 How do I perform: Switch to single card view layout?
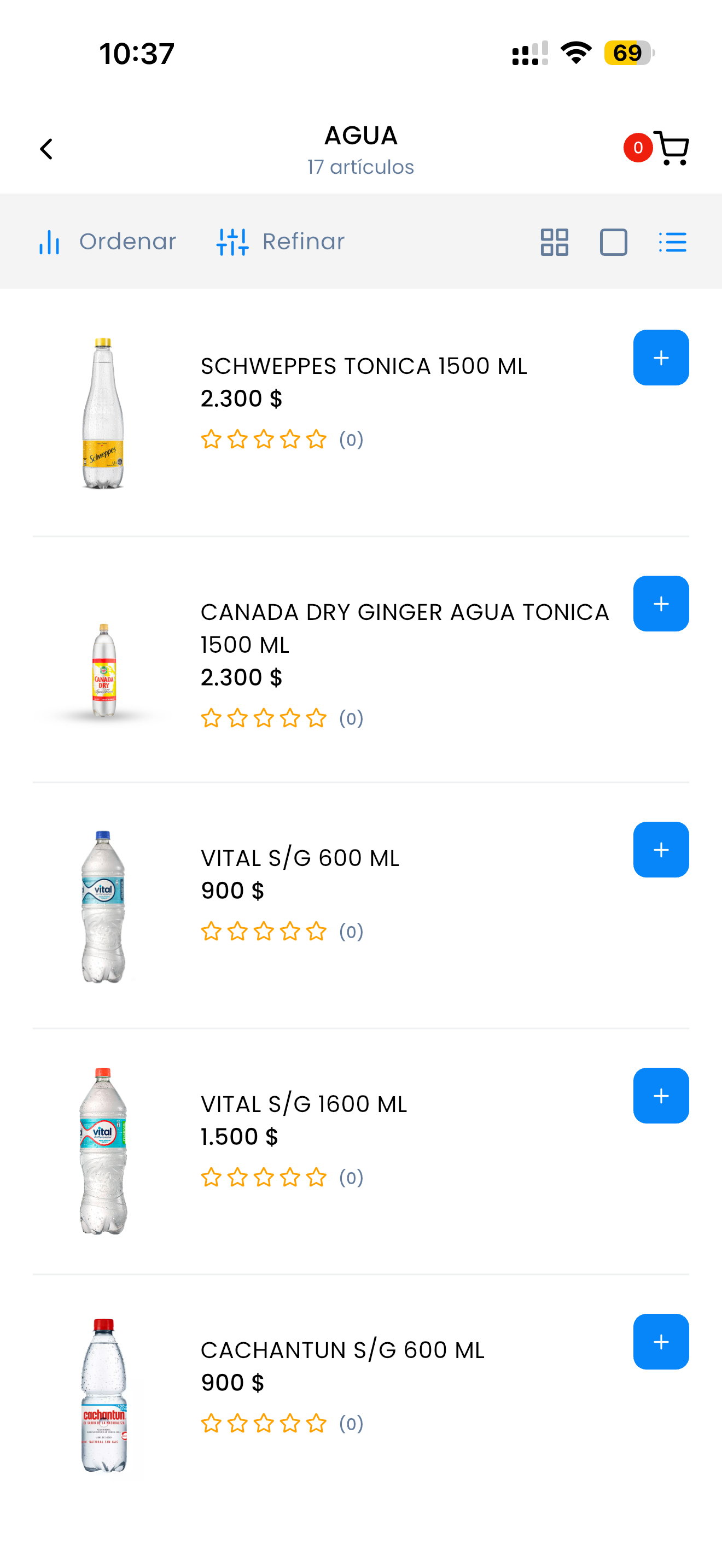pos(613,242)
